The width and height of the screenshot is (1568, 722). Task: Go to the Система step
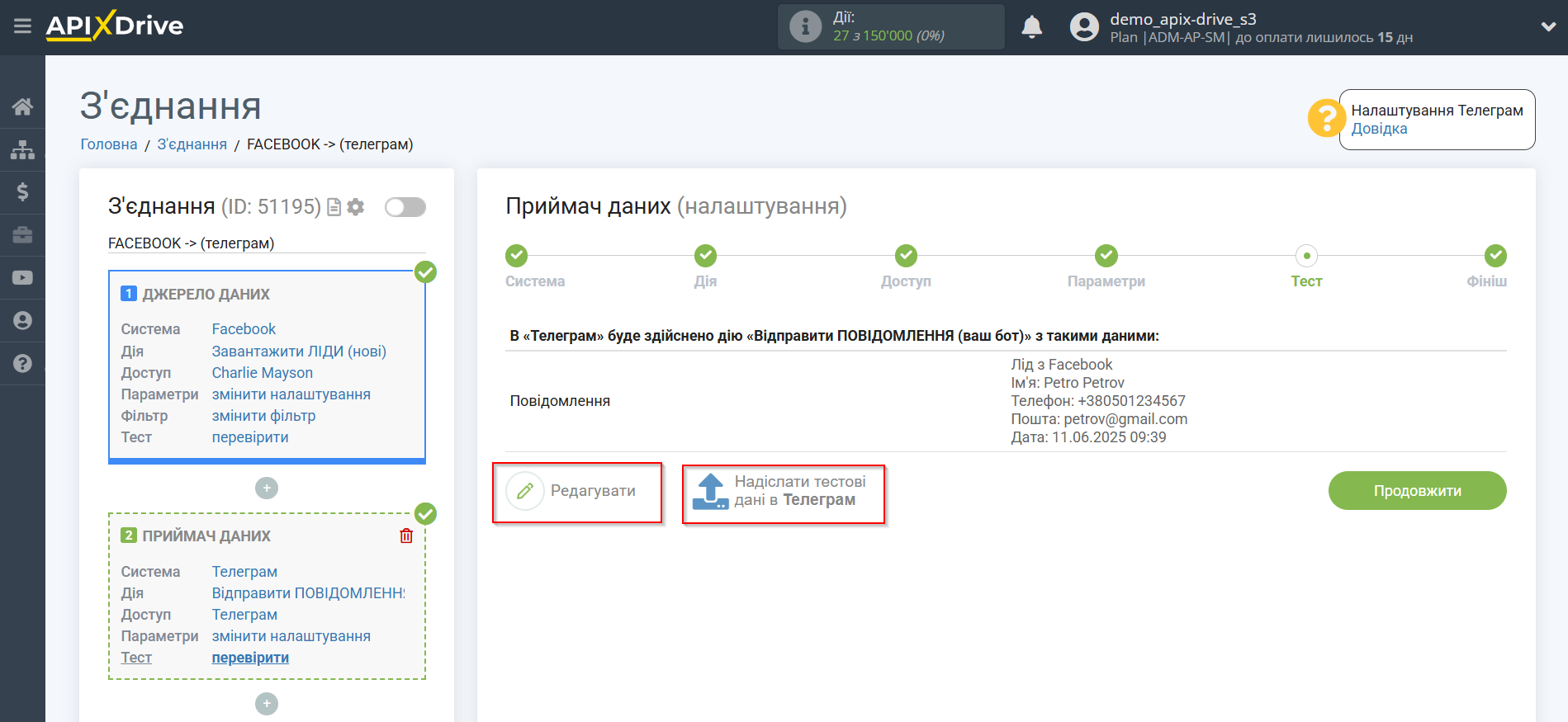click(518, 256)
